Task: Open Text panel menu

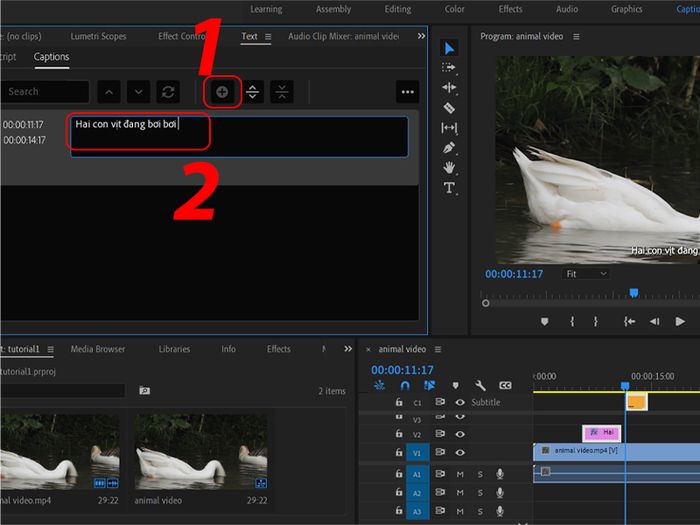Action: 268,37
